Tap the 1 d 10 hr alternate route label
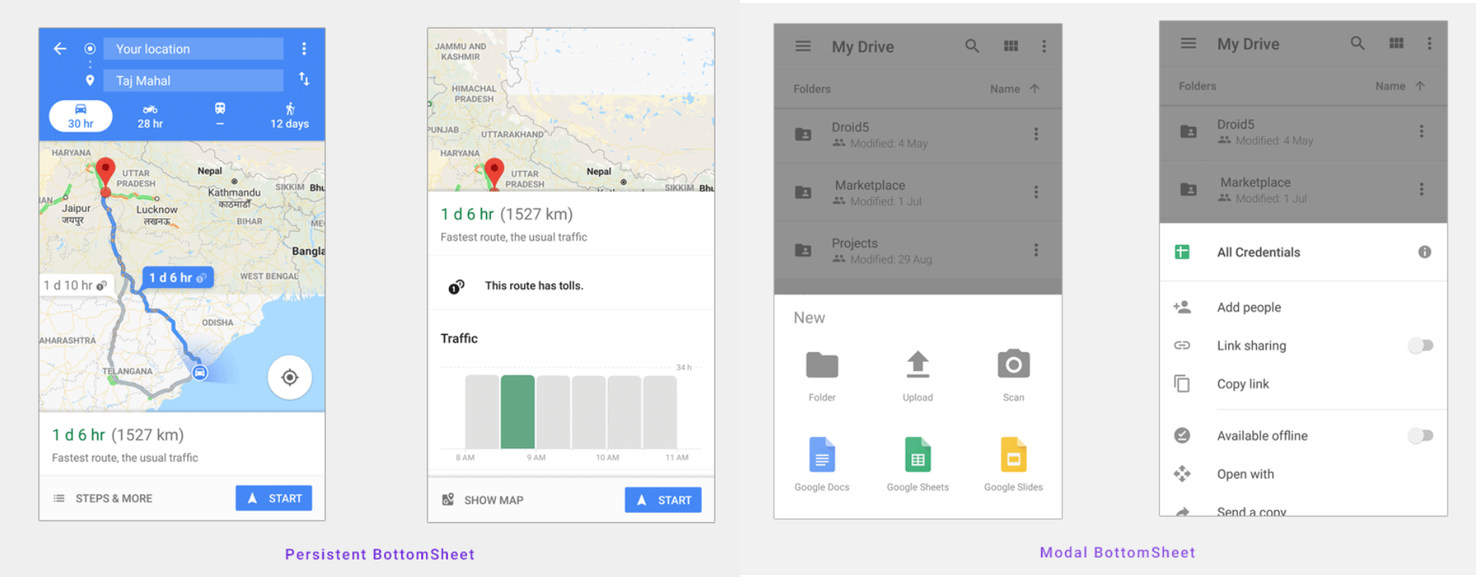Viewport: 1476px width, 578px height. point(75,285)
